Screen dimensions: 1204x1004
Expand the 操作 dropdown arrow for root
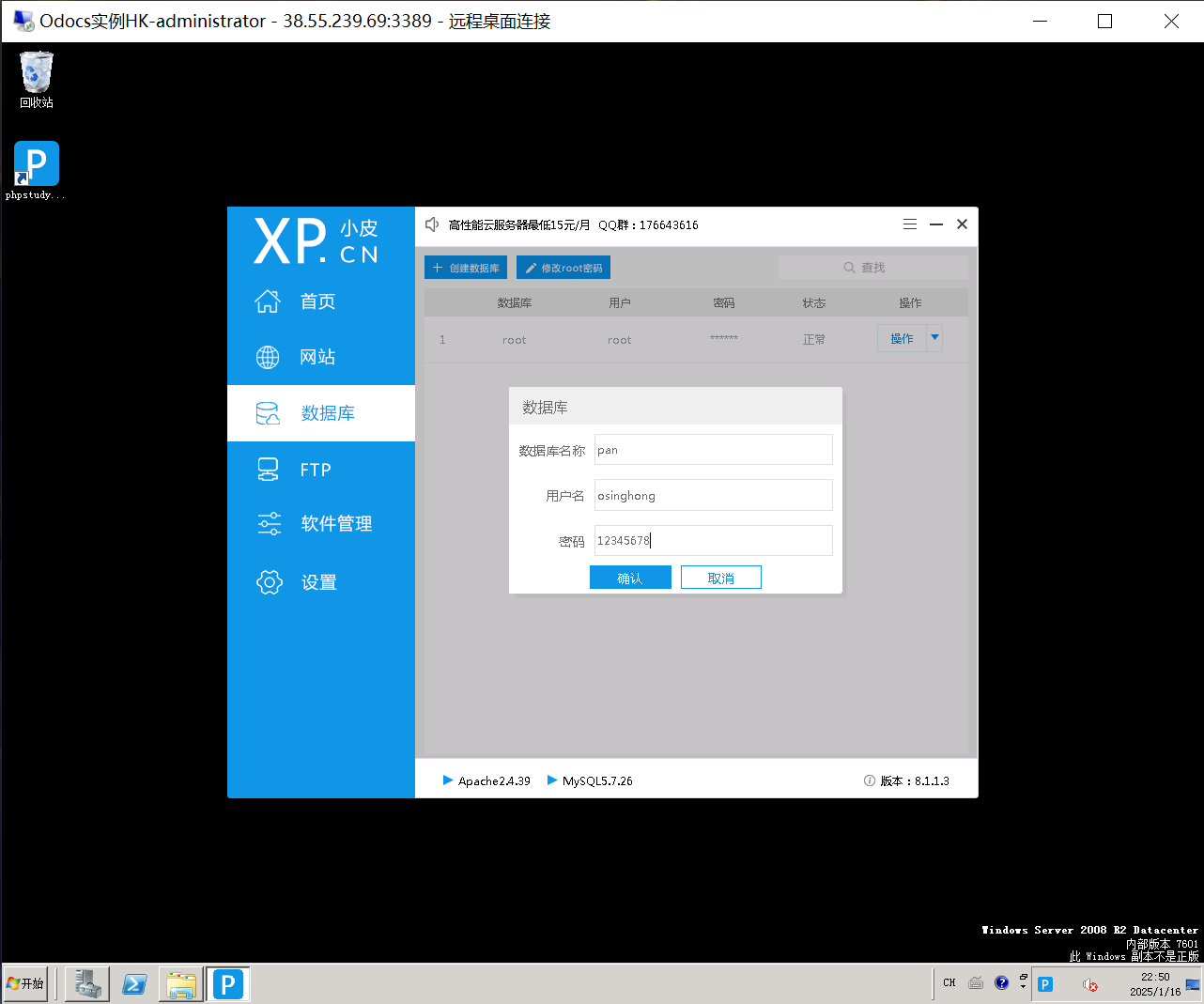coord(934,338)
